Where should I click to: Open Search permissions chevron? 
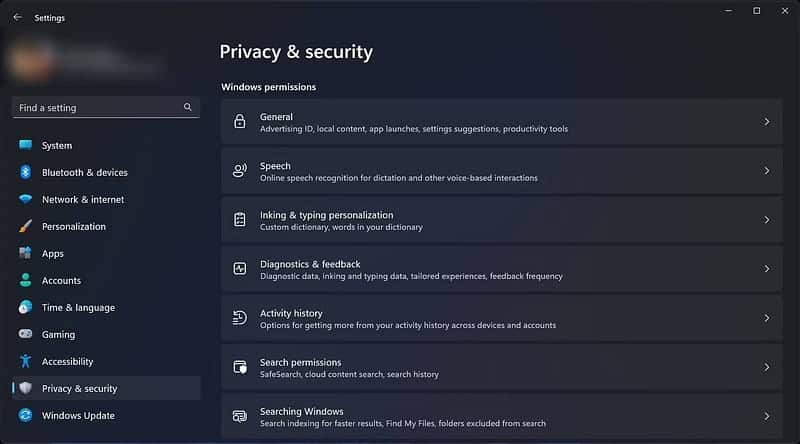point(766,366)
